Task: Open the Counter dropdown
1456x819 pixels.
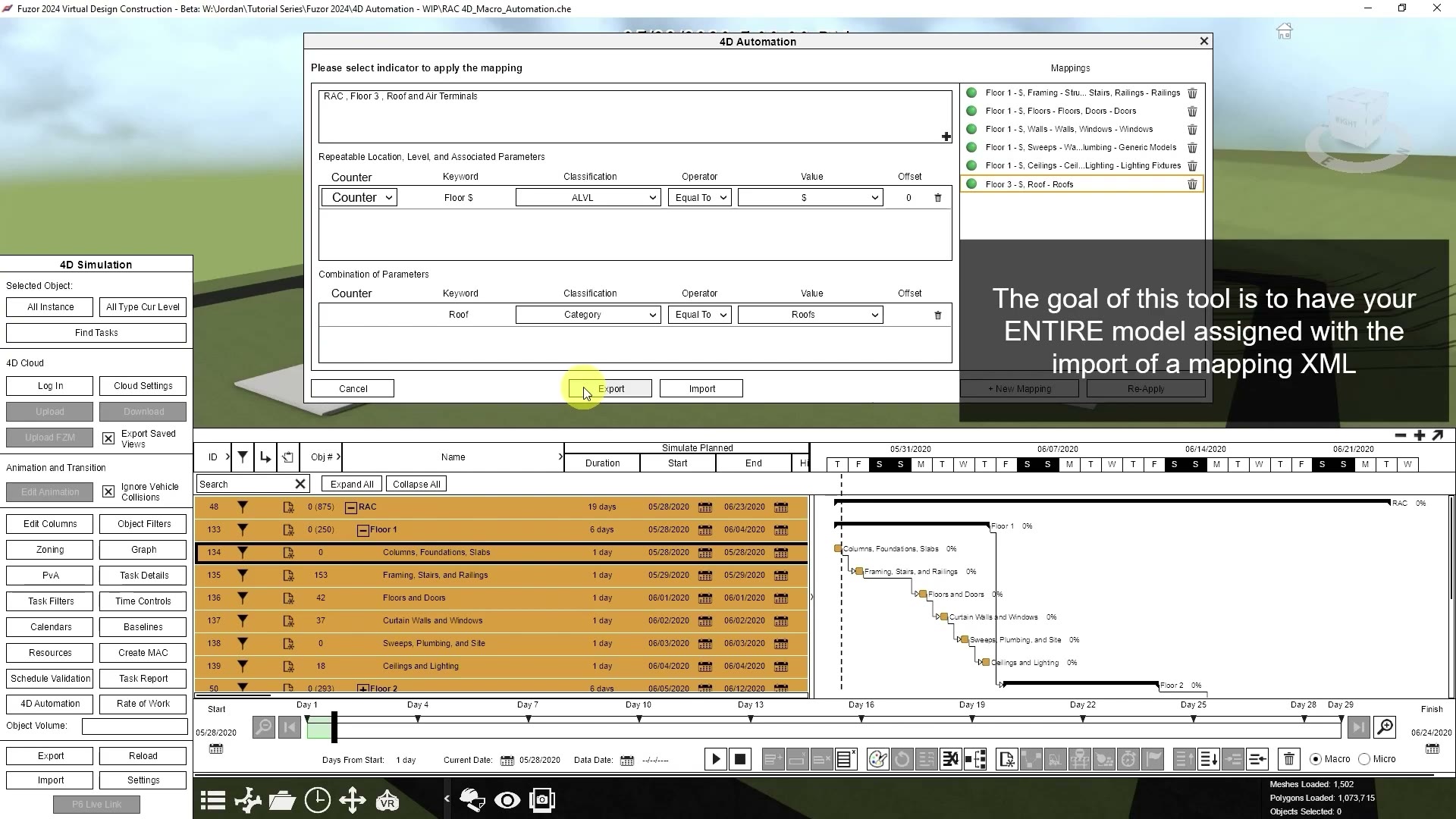Action: (x=359, y=197)
